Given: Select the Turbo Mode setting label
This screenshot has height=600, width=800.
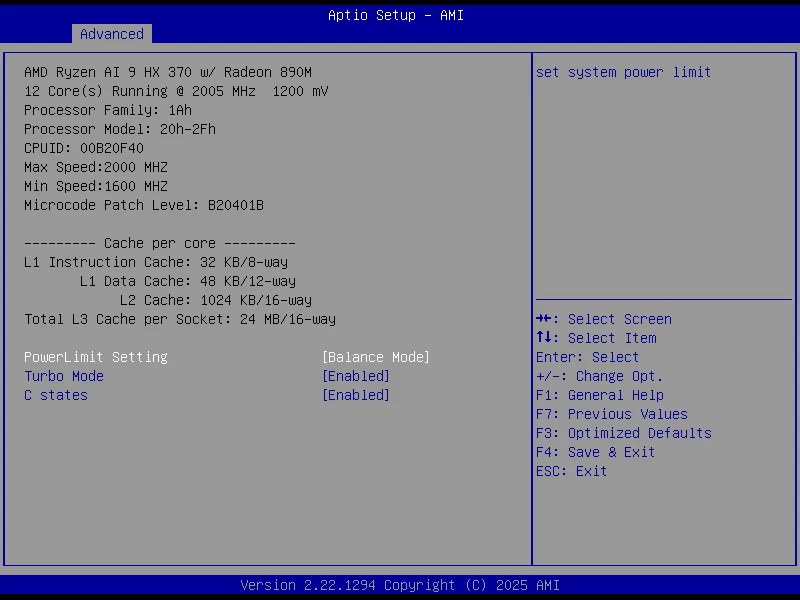Looking at the screenshot, I should click(x=64, y=376).
